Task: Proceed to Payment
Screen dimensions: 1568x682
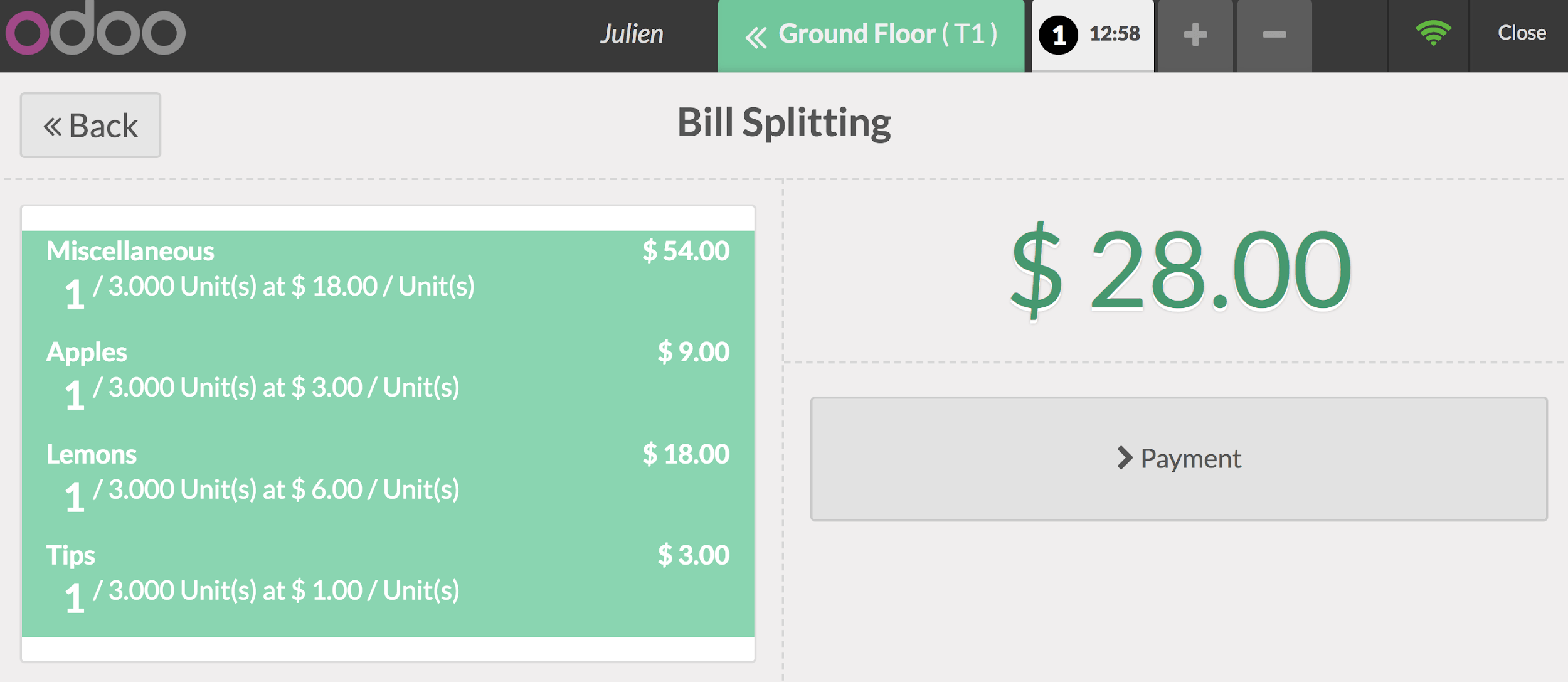Action: click(x=1178, y=459)
